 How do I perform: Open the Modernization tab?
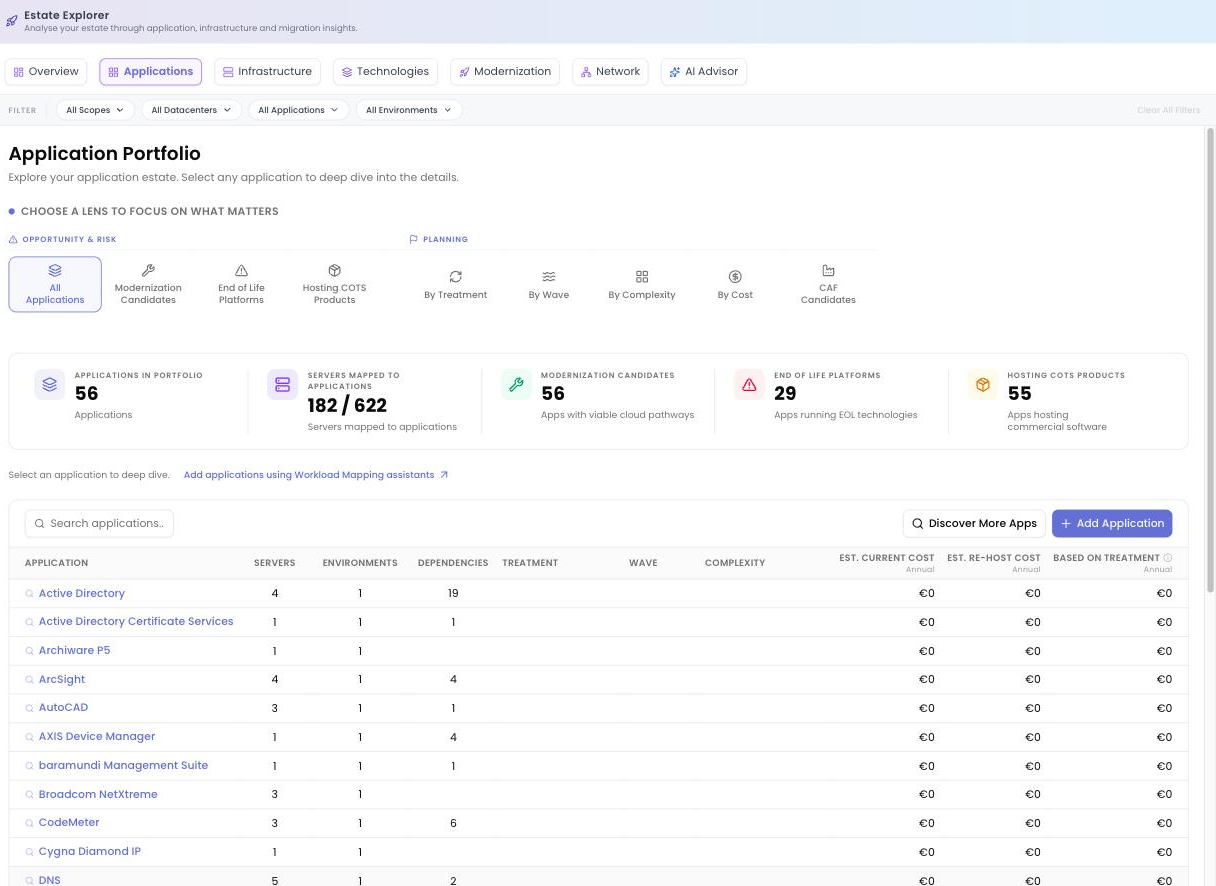point(505,72)
